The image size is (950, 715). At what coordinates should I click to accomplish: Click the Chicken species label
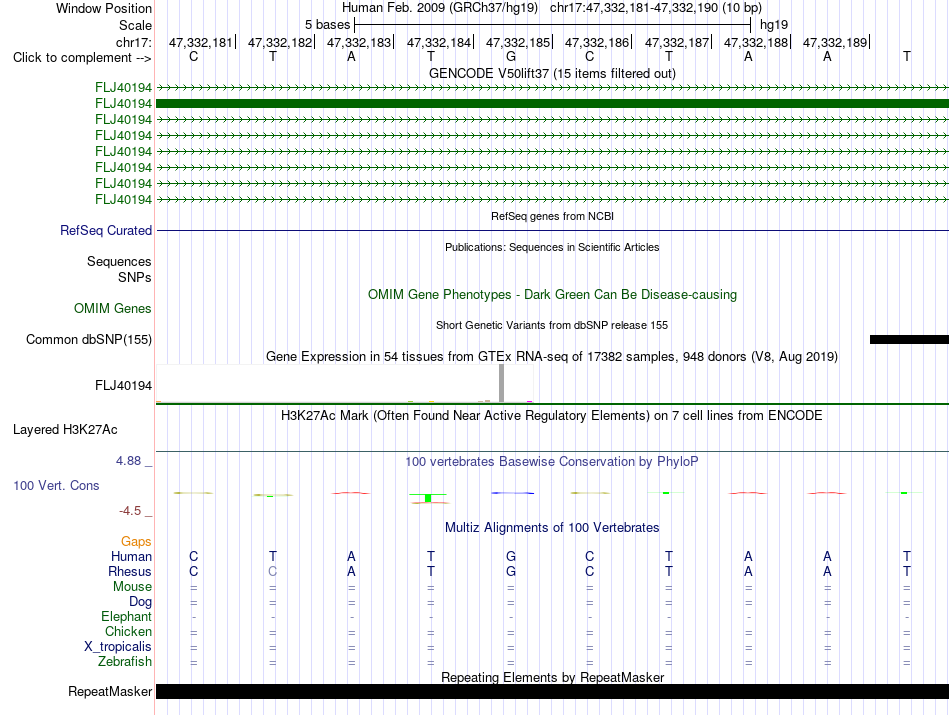tap(128, 631)
